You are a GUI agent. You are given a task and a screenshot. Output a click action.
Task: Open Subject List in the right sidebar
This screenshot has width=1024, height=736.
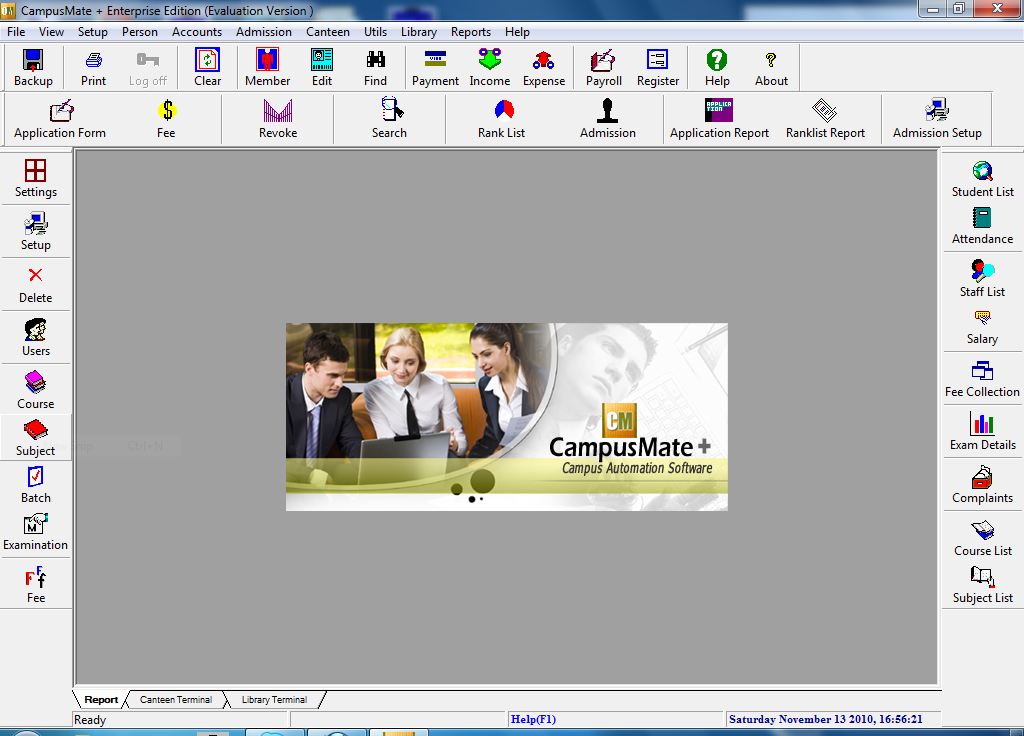[x=982, y=584]
